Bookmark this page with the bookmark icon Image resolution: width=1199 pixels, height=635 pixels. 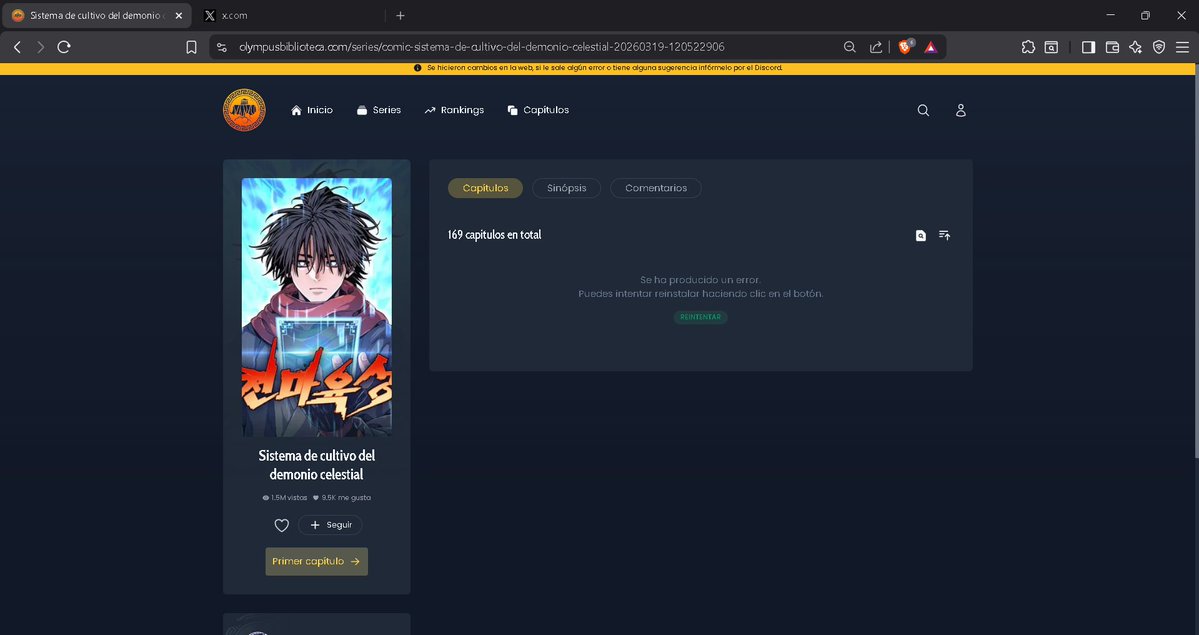click(x=191, y=47)
